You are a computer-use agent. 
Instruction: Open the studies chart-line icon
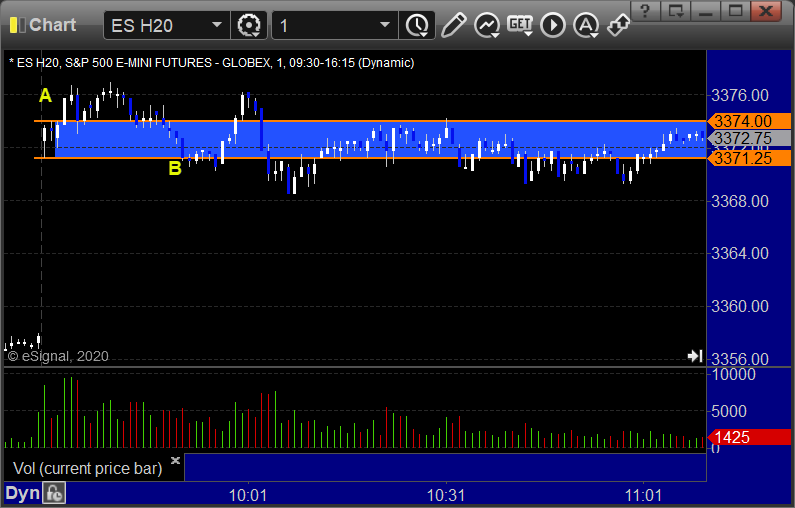coord(487,25)
